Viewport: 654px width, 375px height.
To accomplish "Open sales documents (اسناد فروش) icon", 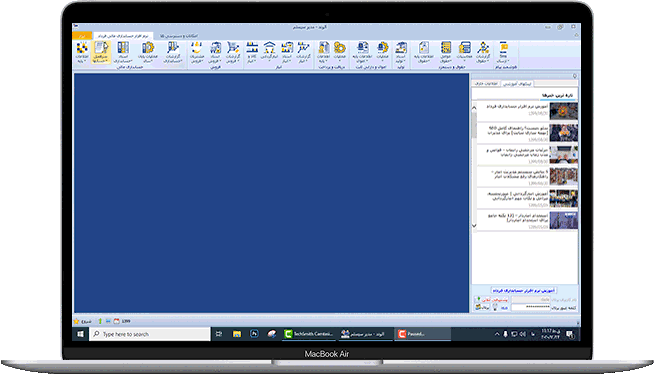I will click(x=215, y=52).
